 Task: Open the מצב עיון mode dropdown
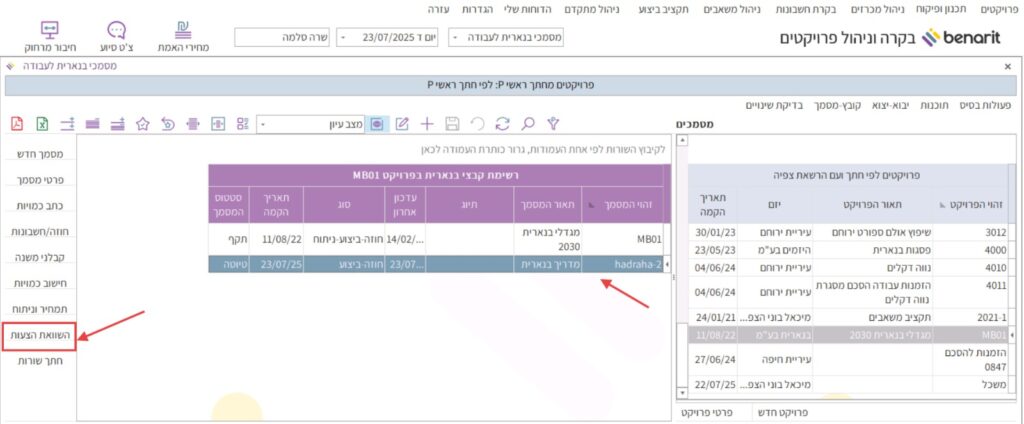(x=312, y=124)
